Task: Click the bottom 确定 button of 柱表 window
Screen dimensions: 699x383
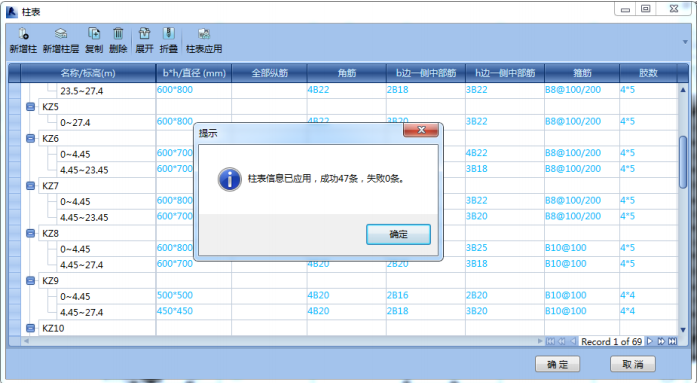Action: click(558, 364)
